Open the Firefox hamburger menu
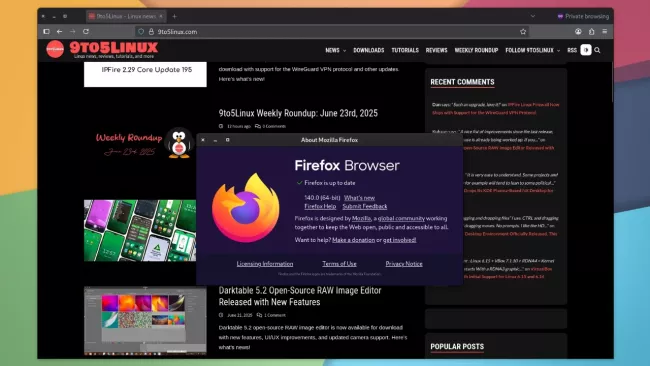Image resolution: width=650 pixels, height=366 pixels. pos(605,32)
